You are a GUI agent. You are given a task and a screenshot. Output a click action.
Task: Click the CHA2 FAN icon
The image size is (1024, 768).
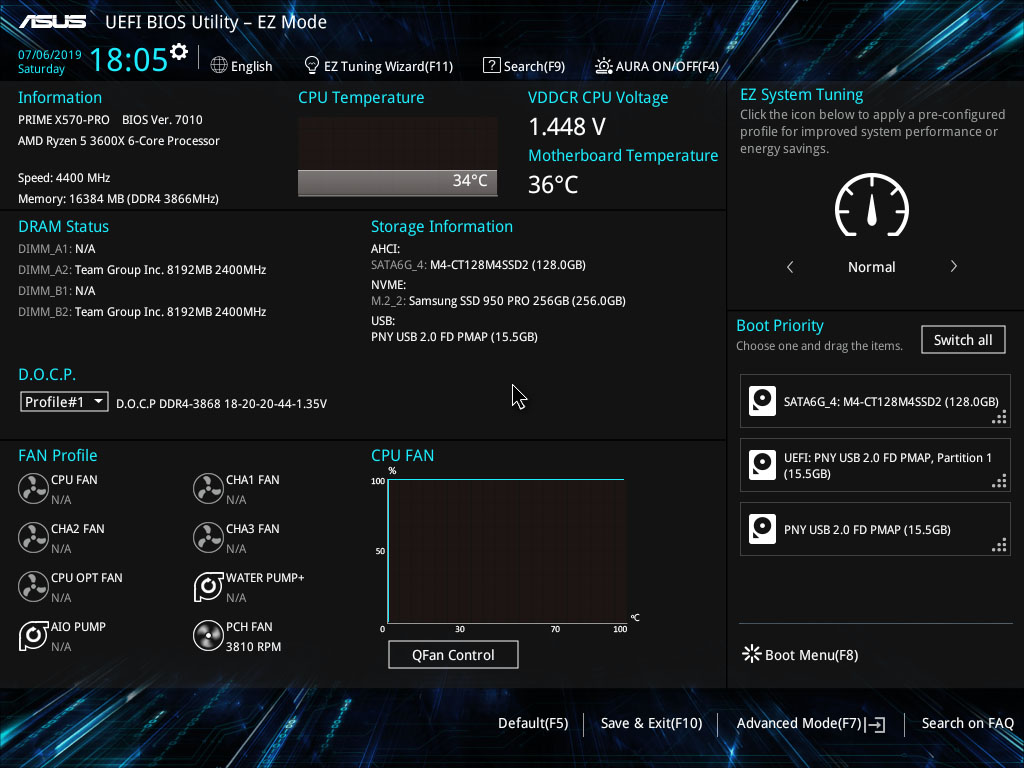point(33,537)
